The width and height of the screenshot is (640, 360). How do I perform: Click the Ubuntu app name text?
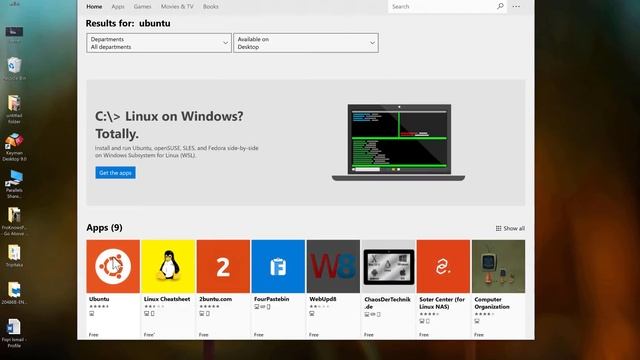99,299
